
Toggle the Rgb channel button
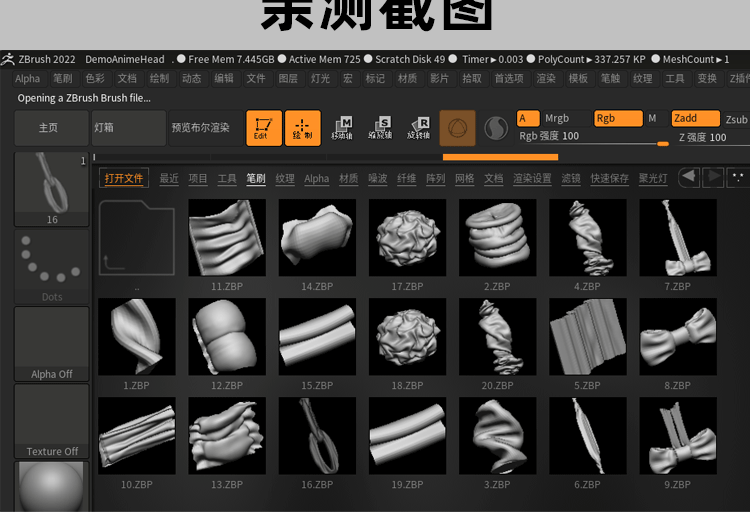tap(617, 118)
